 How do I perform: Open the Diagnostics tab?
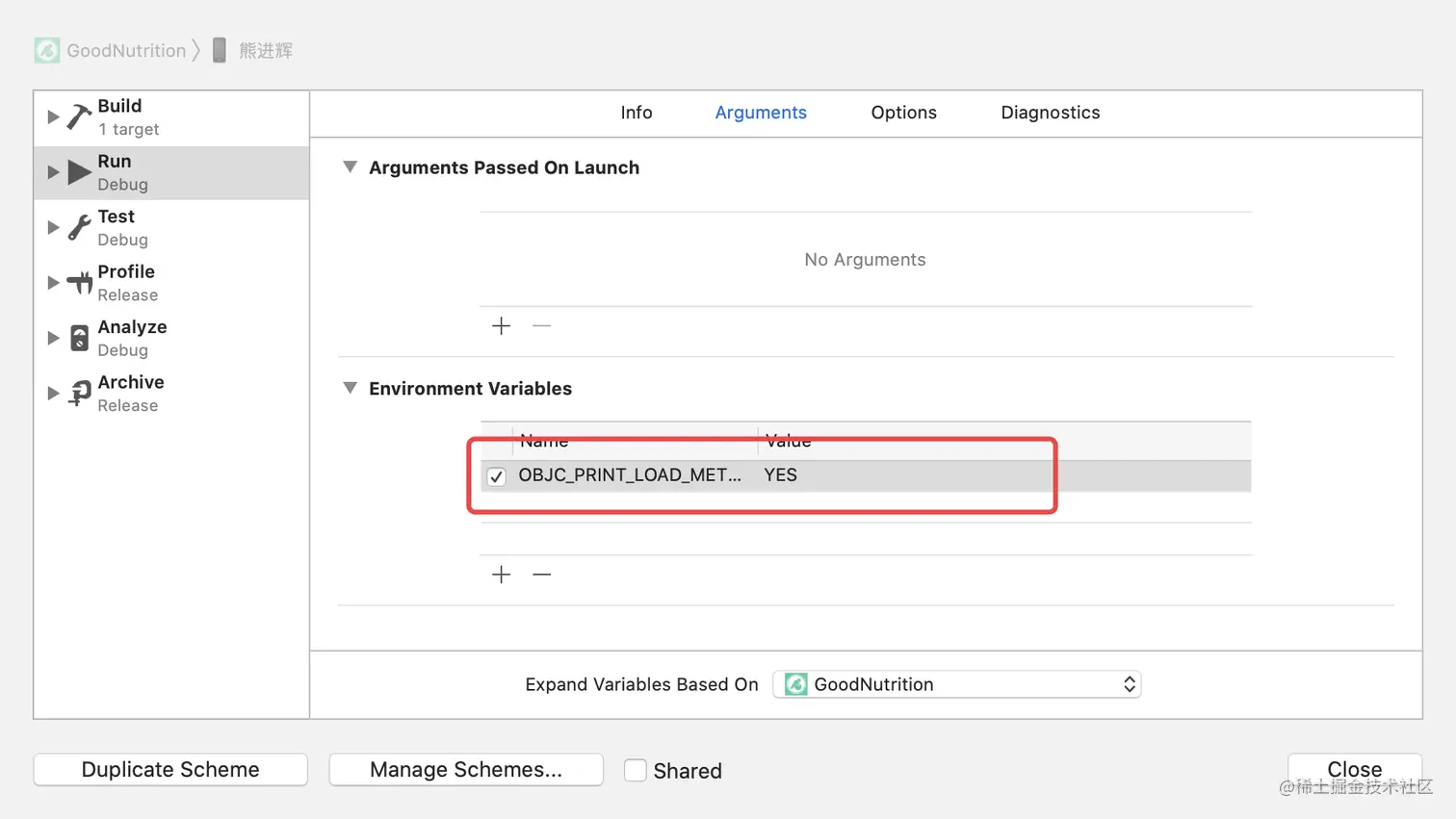[x=1050, y=113]
